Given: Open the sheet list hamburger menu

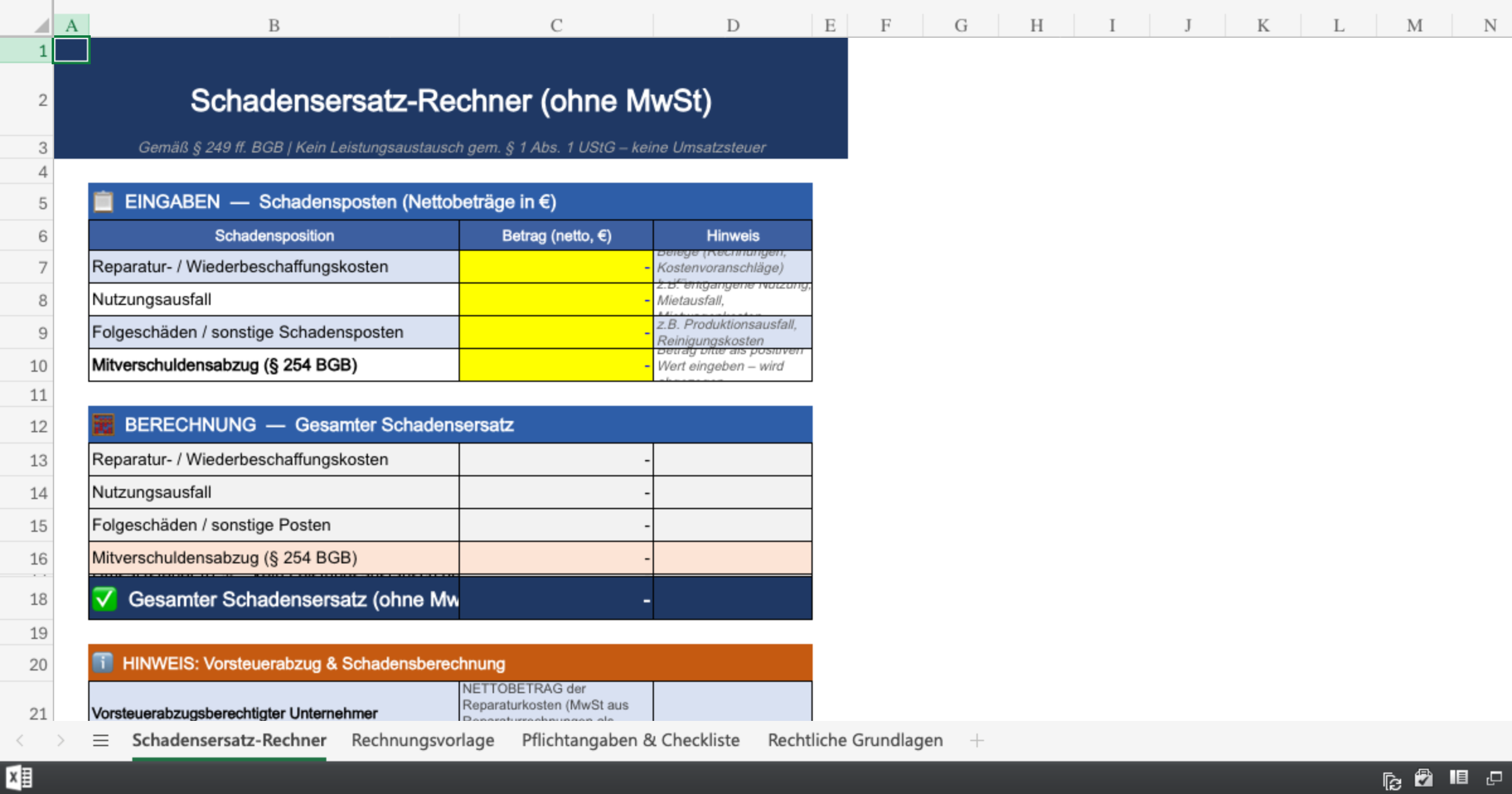Looking at the screenshot, I should [x=101, y=740].
